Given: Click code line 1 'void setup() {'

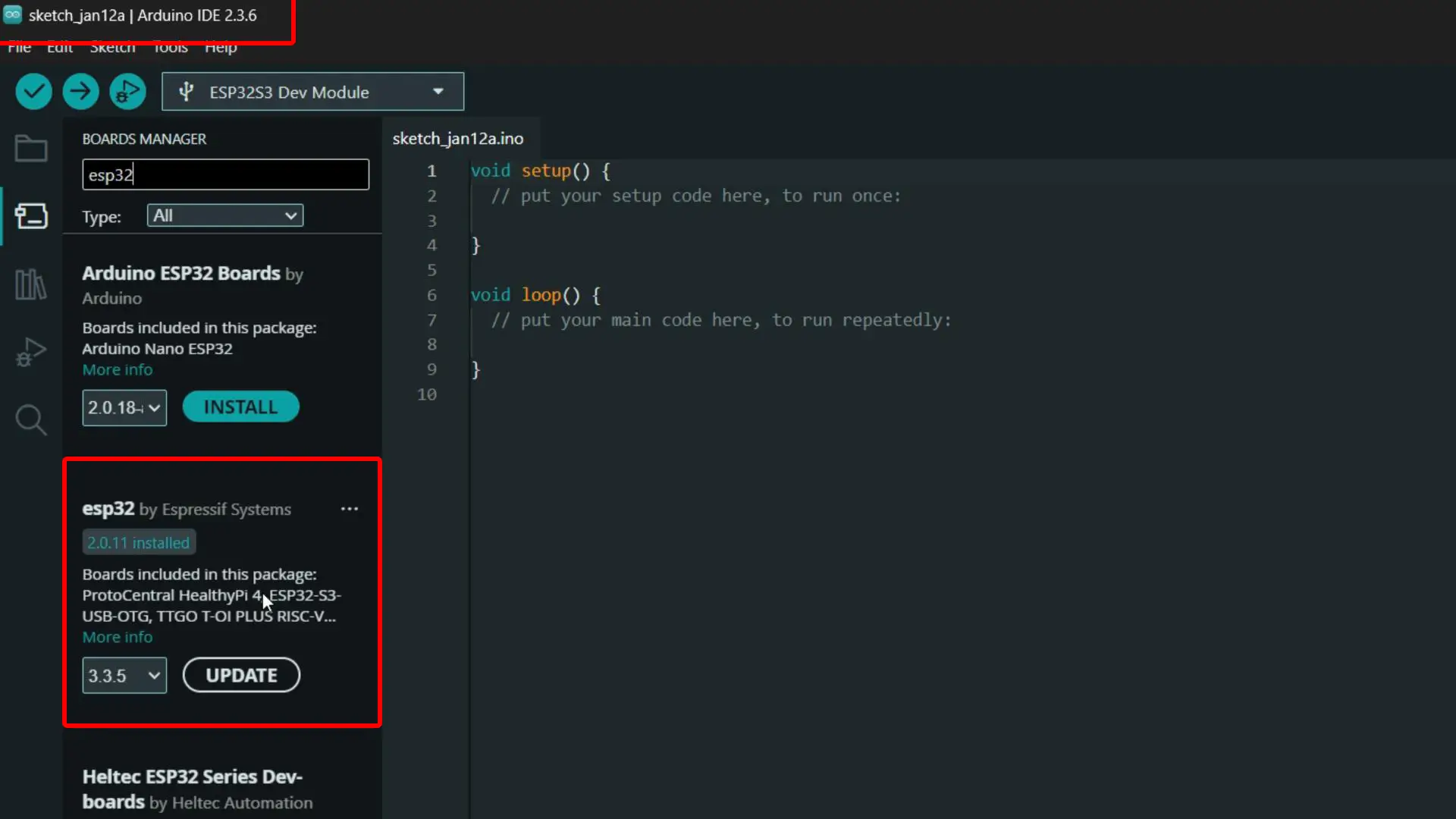Looking at the screenshot, I should coord(540,171).
